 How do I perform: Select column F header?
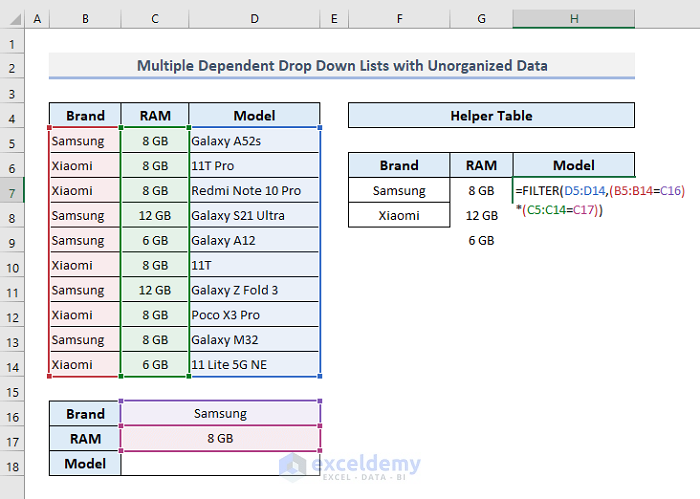tap(399, 19)
